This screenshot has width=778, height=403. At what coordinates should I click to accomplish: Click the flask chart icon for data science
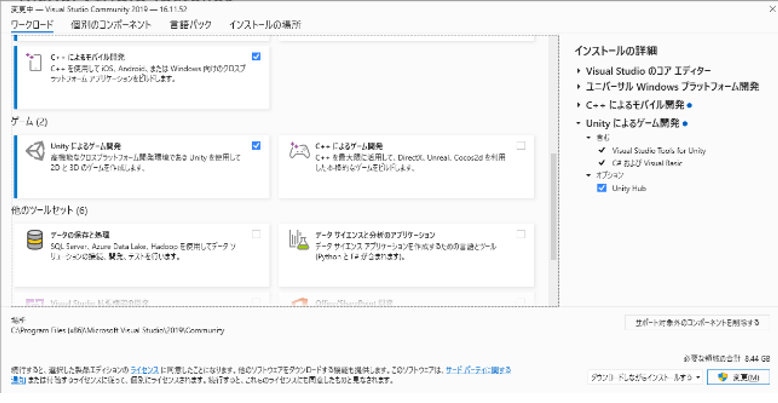[x=299, y=240]
